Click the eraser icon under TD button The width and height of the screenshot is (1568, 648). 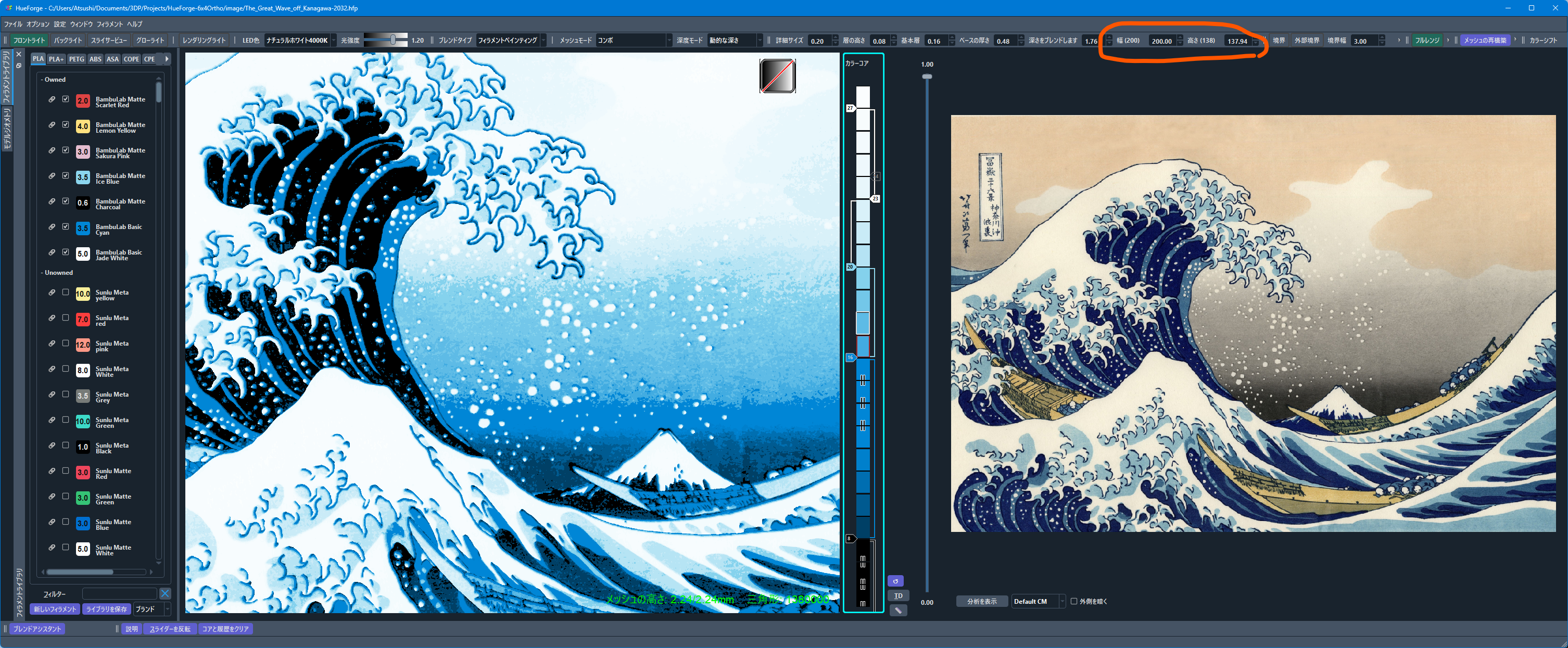[898, 611]
